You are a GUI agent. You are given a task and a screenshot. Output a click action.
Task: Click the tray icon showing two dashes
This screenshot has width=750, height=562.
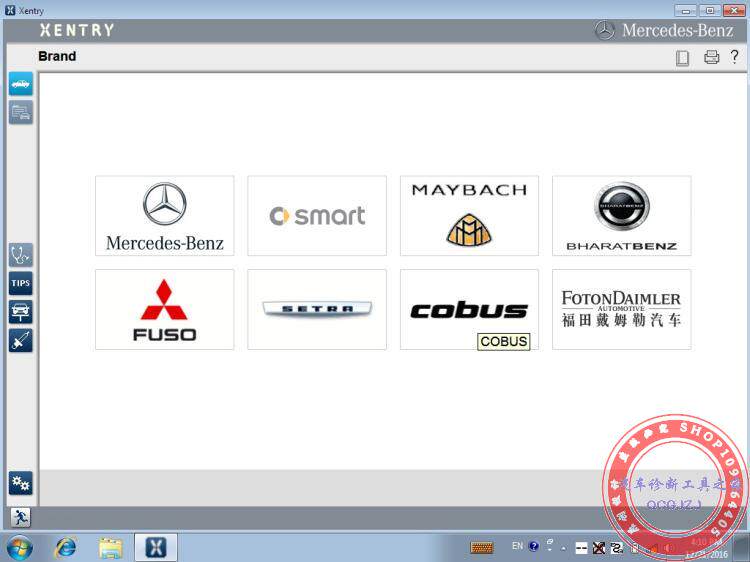coord(581,548)
